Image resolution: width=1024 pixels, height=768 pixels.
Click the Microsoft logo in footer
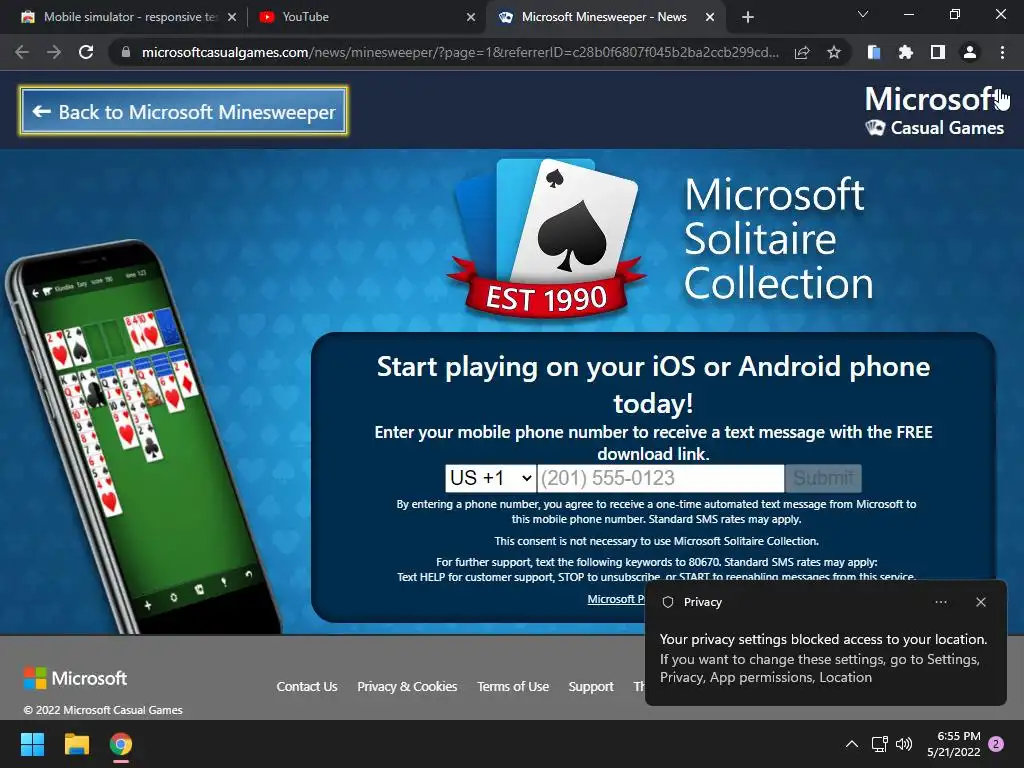point(75,678)
